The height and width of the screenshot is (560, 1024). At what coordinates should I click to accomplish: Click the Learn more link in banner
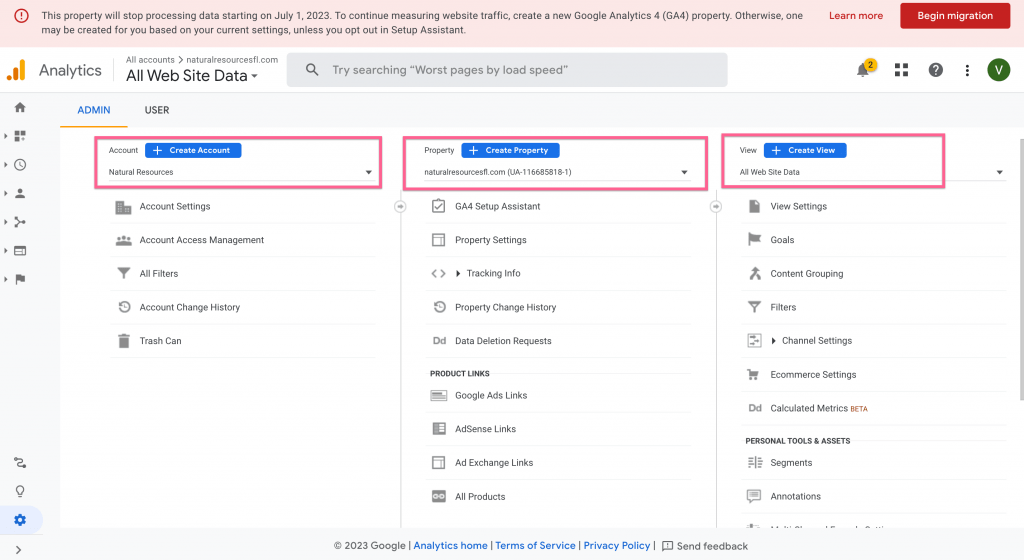click(856, 16)
